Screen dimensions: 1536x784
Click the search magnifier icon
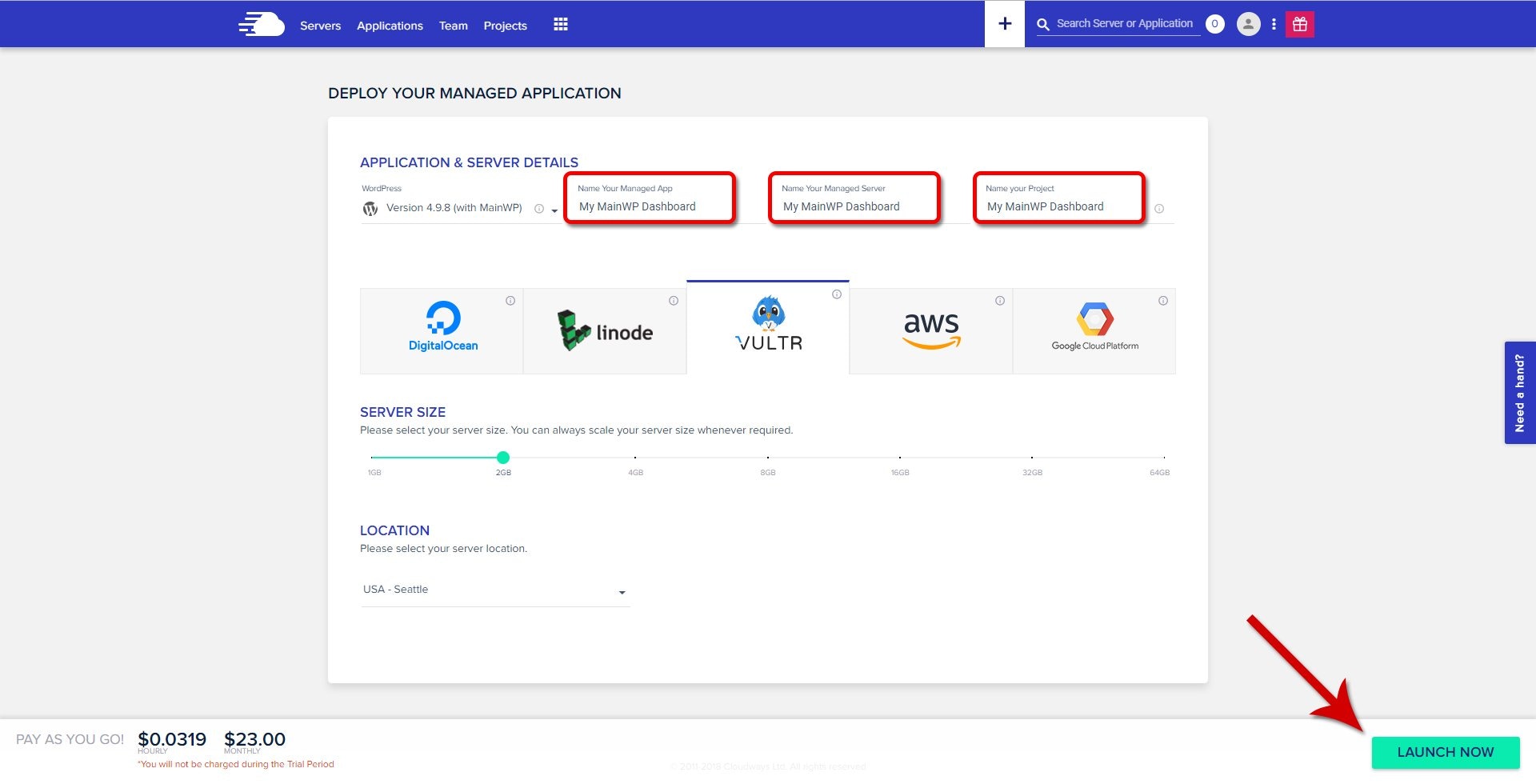(1042, 24)
